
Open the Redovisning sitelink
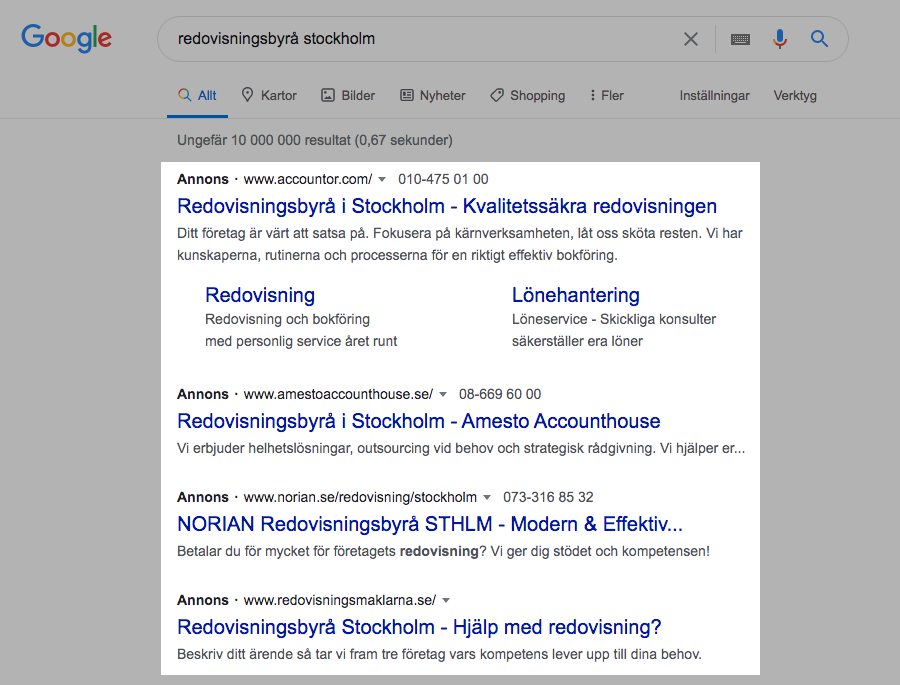(260, 295)
